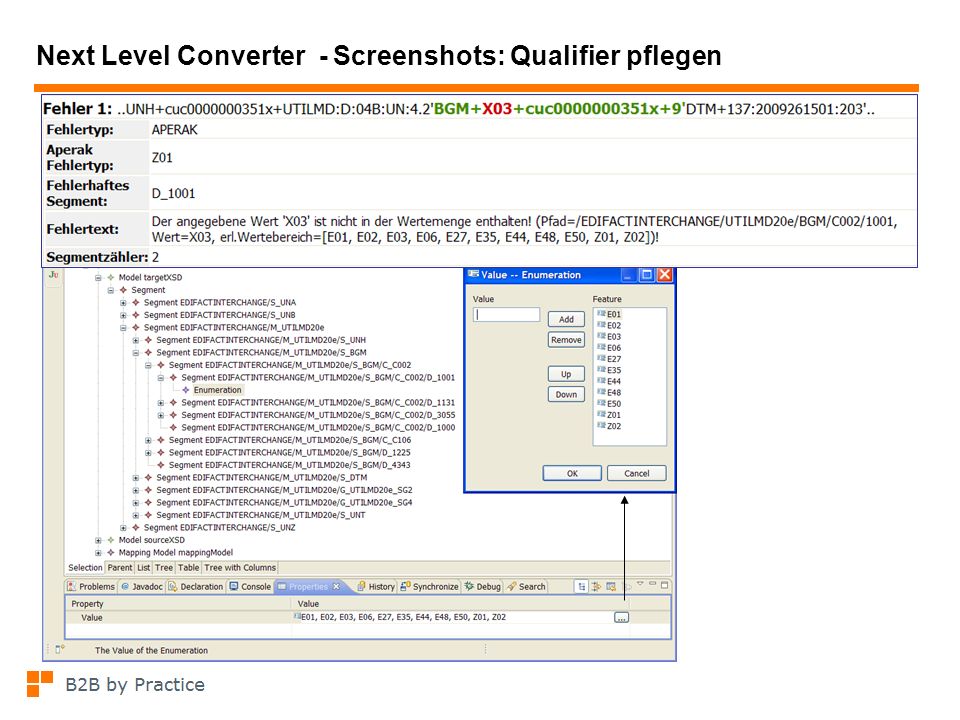Expand Segment EDIFACTINTERCHANGE/S_UNB
The image size is (960, 720).
pos(123,315)
